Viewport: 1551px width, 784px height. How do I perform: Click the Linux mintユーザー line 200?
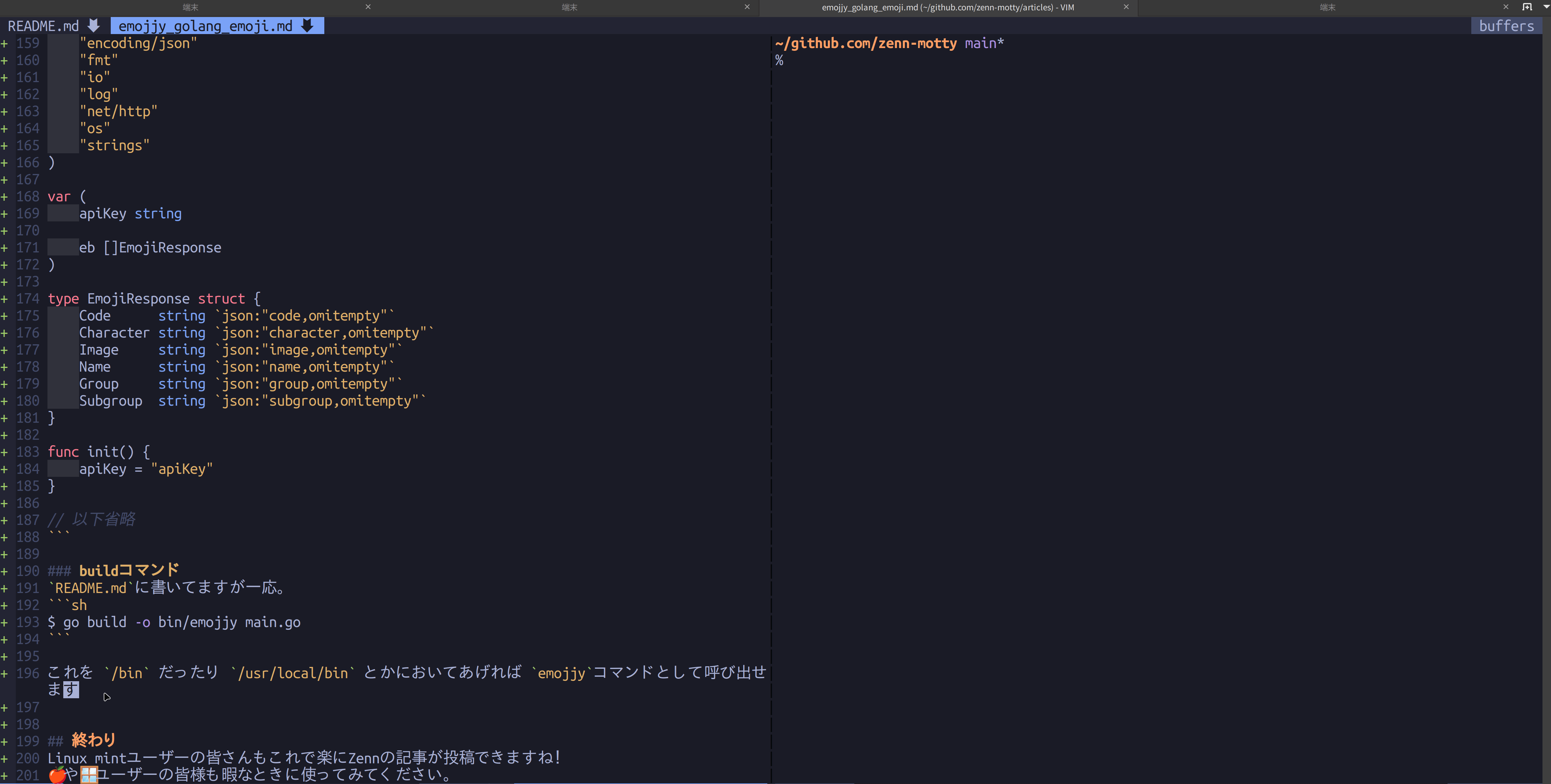(304, 758)
